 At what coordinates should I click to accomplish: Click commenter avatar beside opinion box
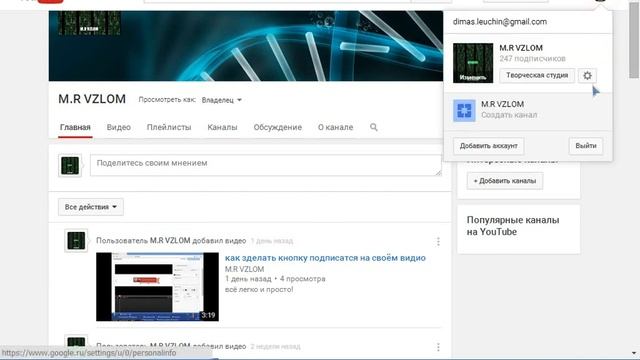(70, 165)
